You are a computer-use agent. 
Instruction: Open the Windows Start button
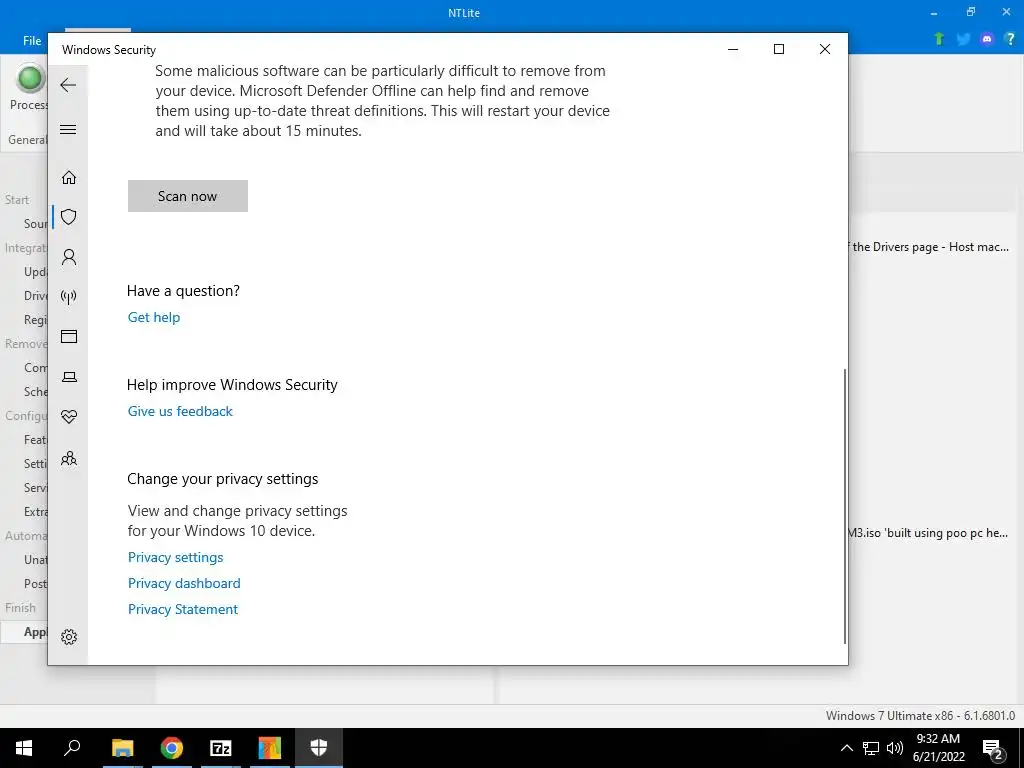pyautogui.click(x=24, y=748)
